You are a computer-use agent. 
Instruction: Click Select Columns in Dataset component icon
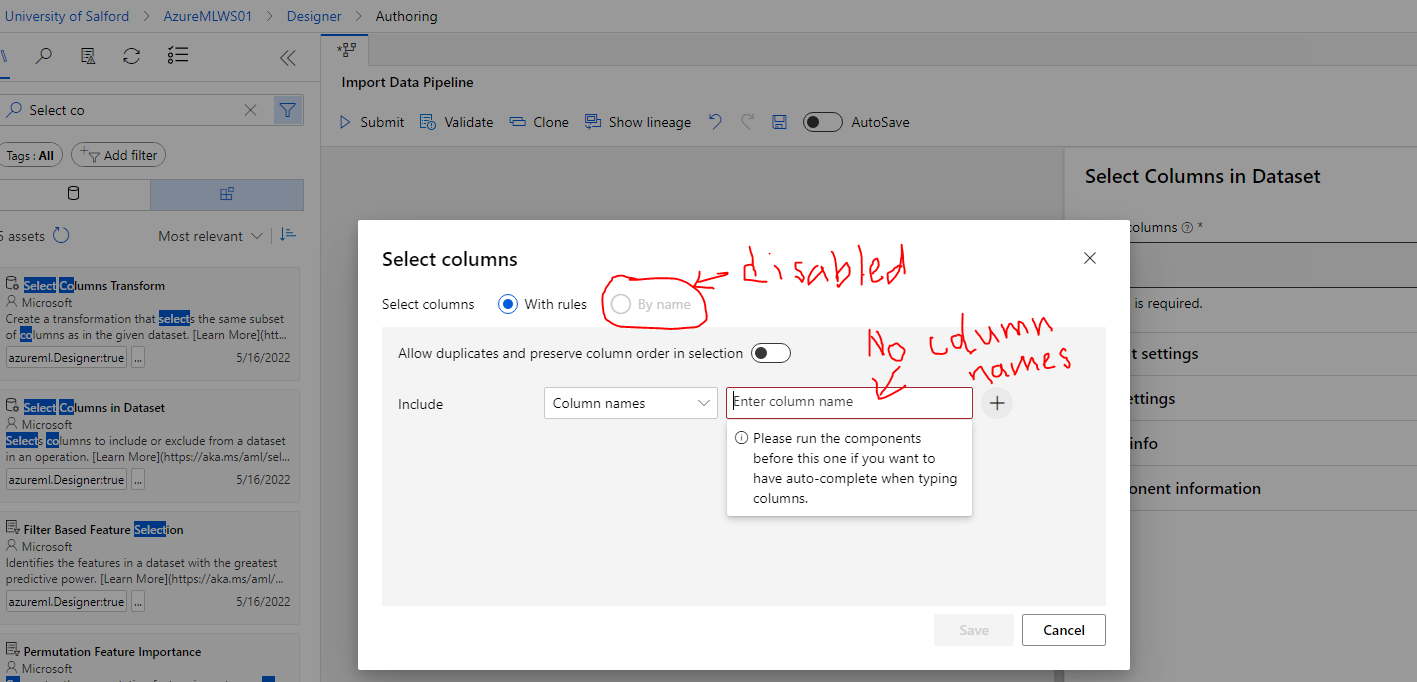(x=13, y=407)
